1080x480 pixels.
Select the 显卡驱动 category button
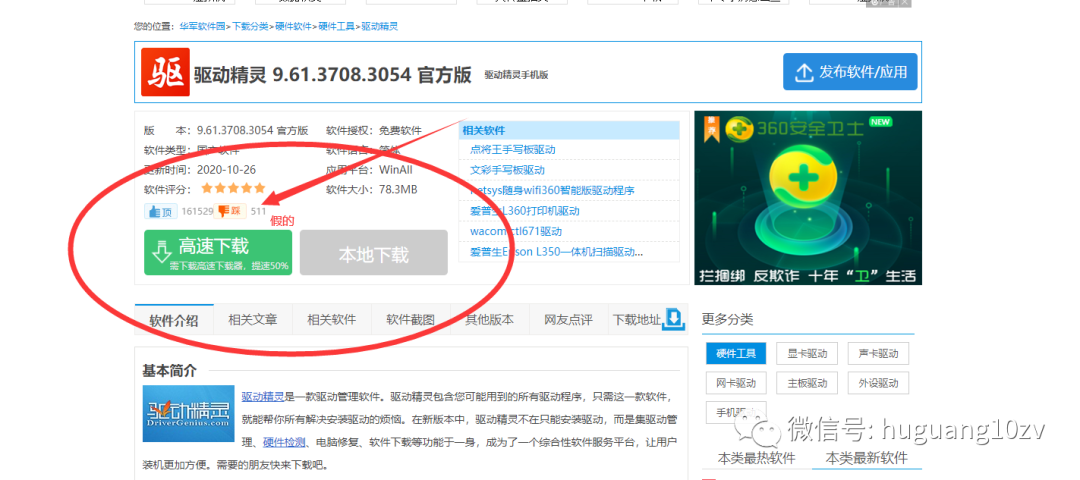(x=807, y=354)
